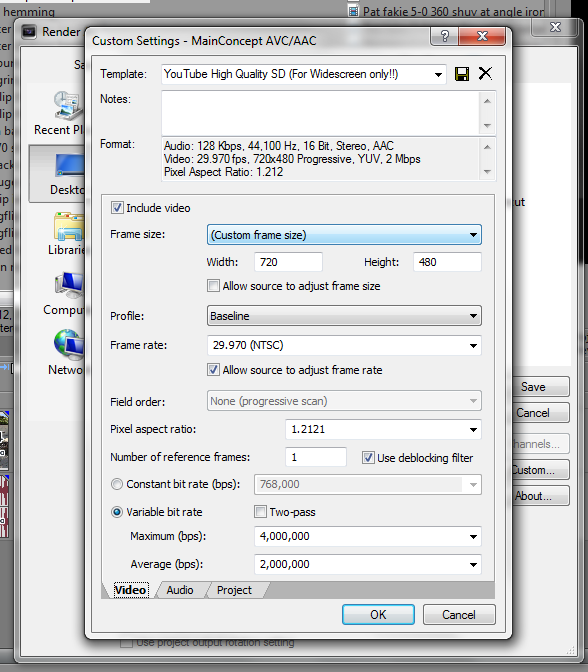588x672 pixels.
Task: Click the Width input field
Action: 288,262
